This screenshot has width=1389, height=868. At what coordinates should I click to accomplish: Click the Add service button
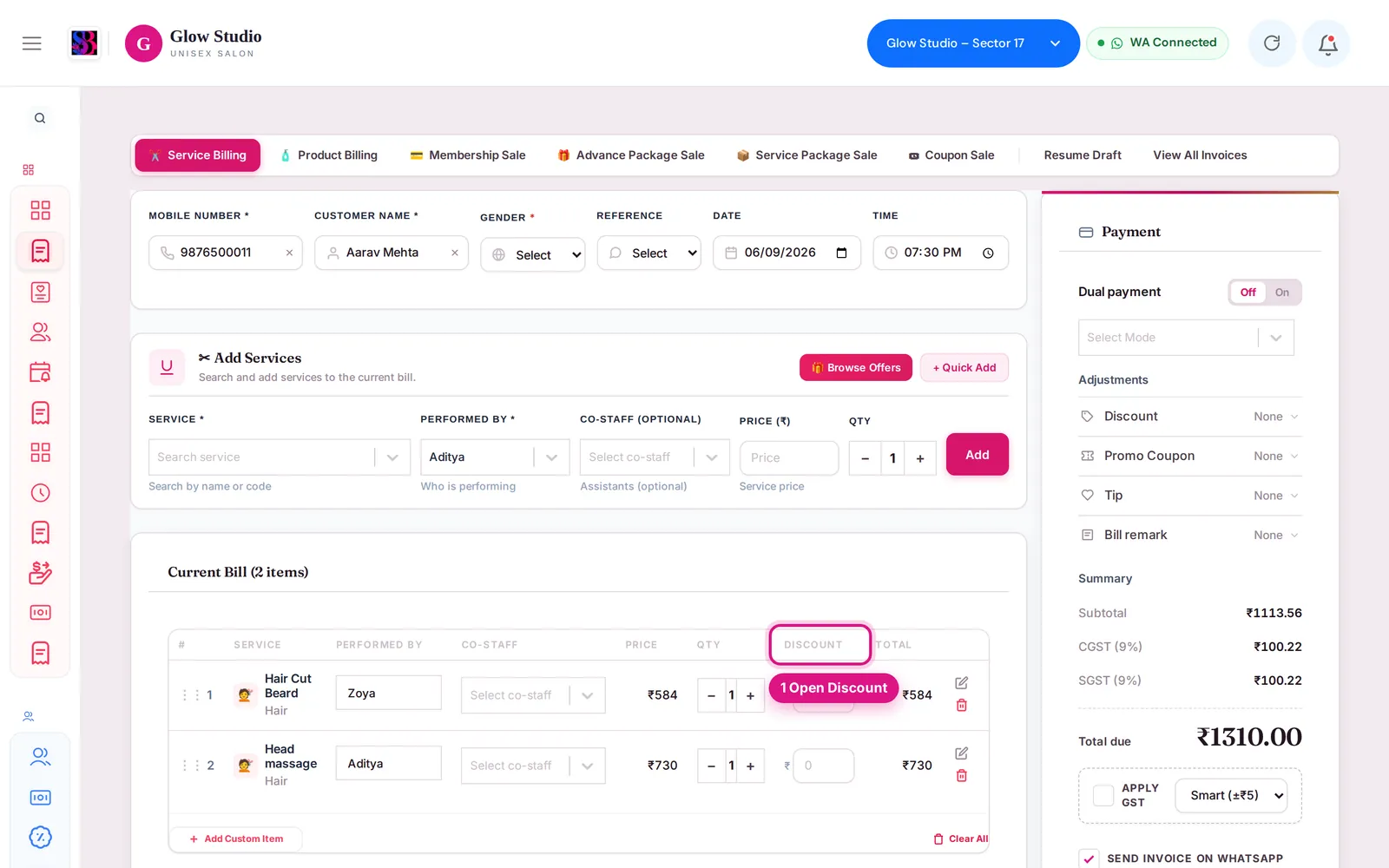tap(978, 454)
